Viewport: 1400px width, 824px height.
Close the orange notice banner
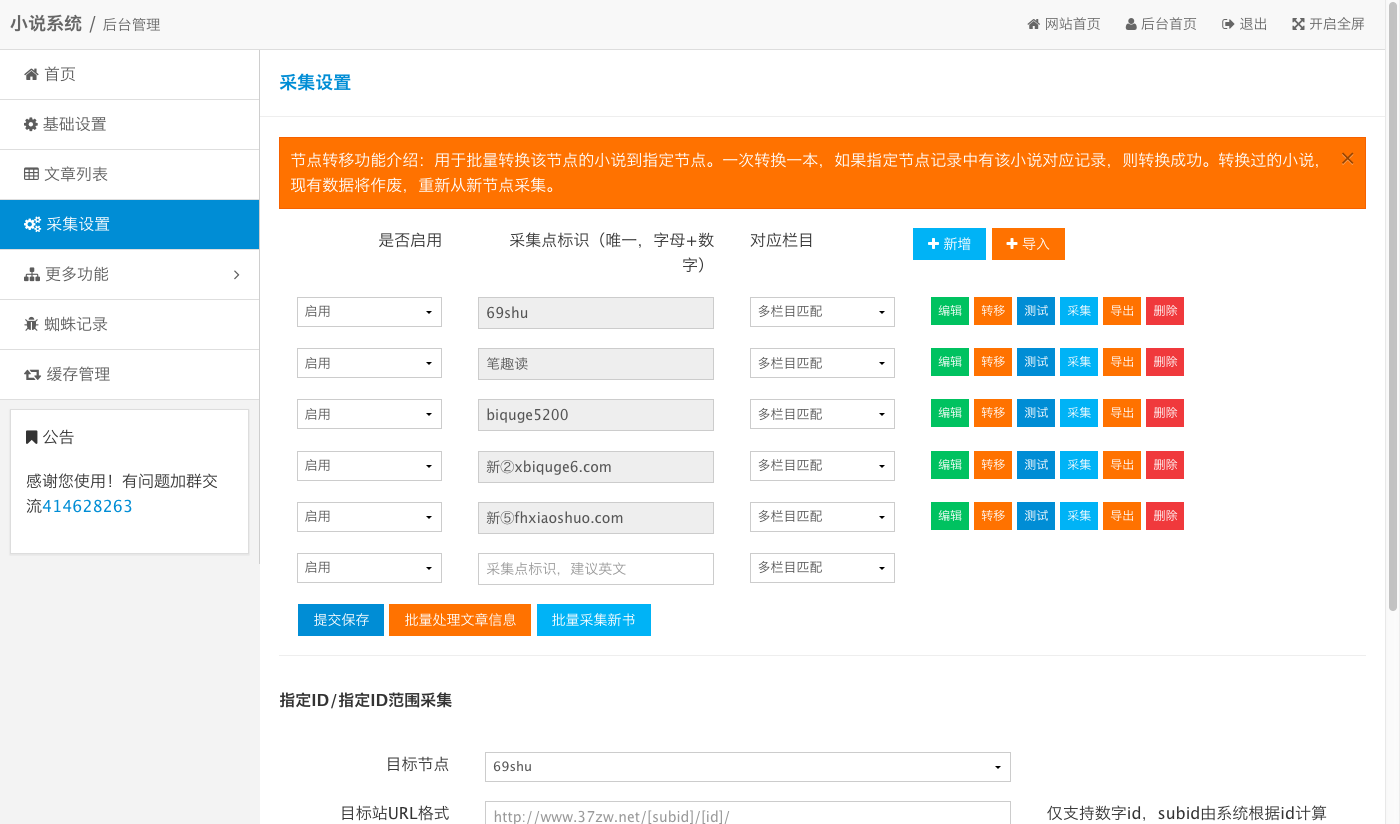click(1347, 158)
